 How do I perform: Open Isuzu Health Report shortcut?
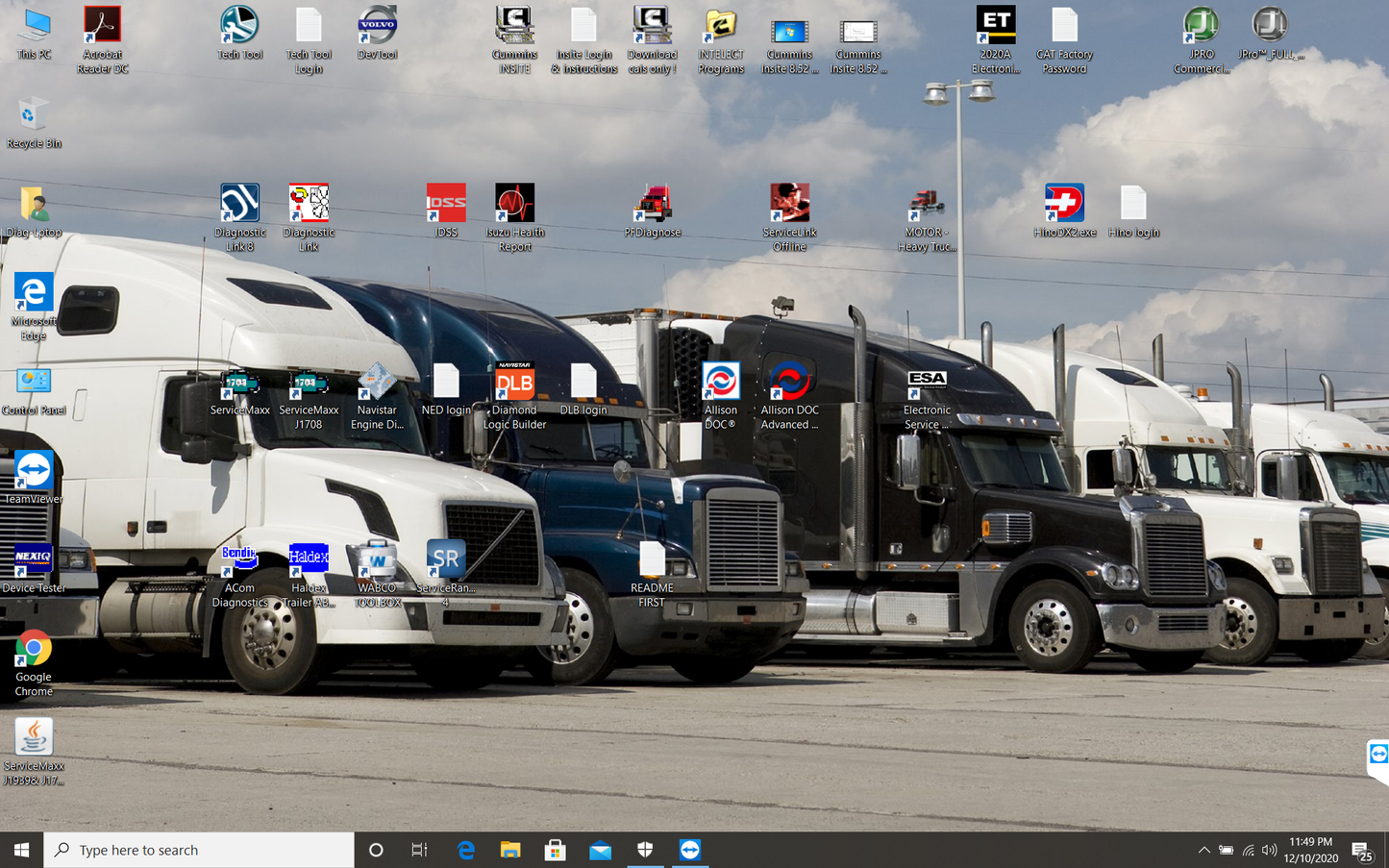coord(514,218)
